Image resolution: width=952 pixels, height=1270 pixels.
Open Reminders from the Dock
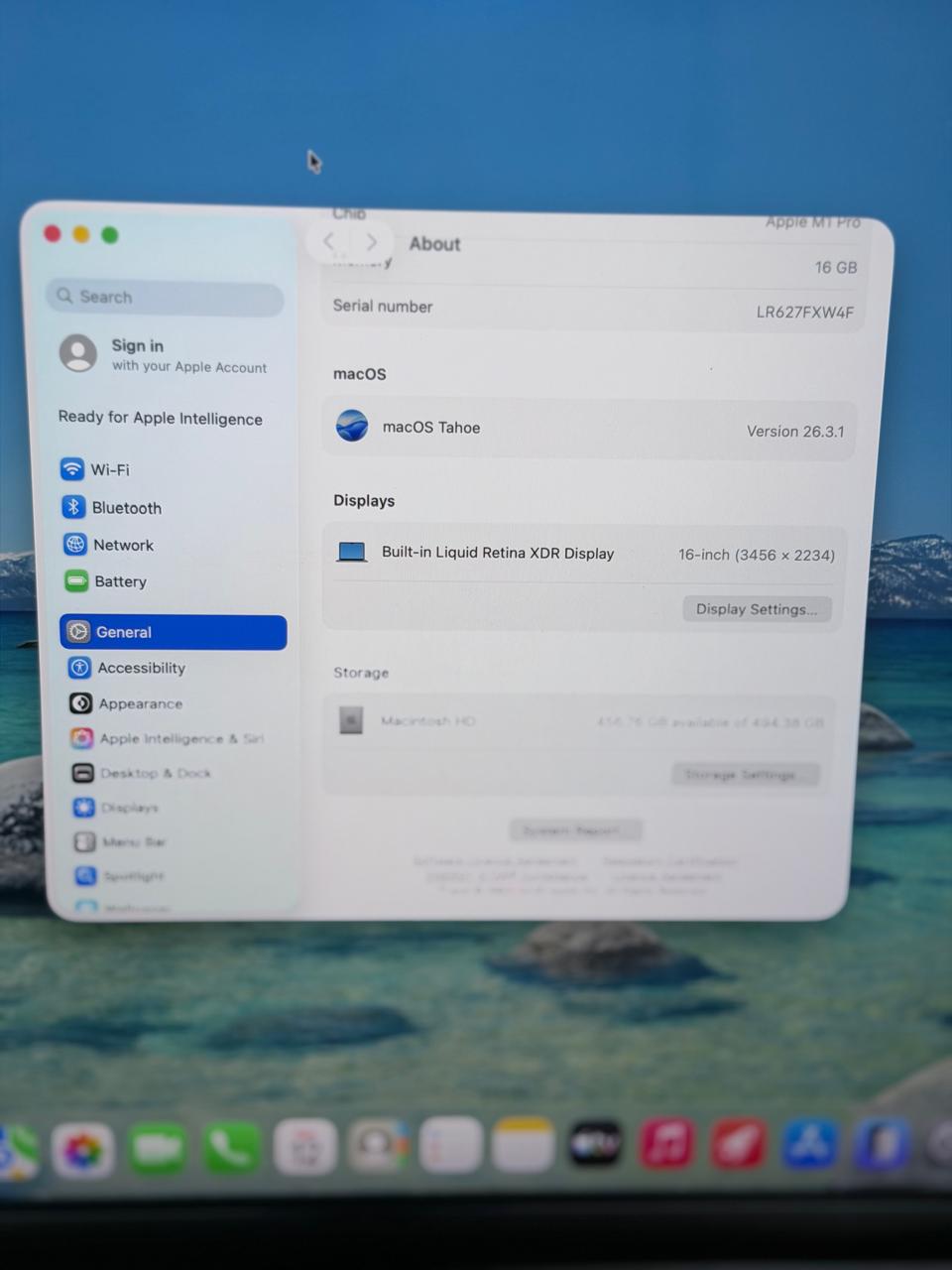(450, 1146)
